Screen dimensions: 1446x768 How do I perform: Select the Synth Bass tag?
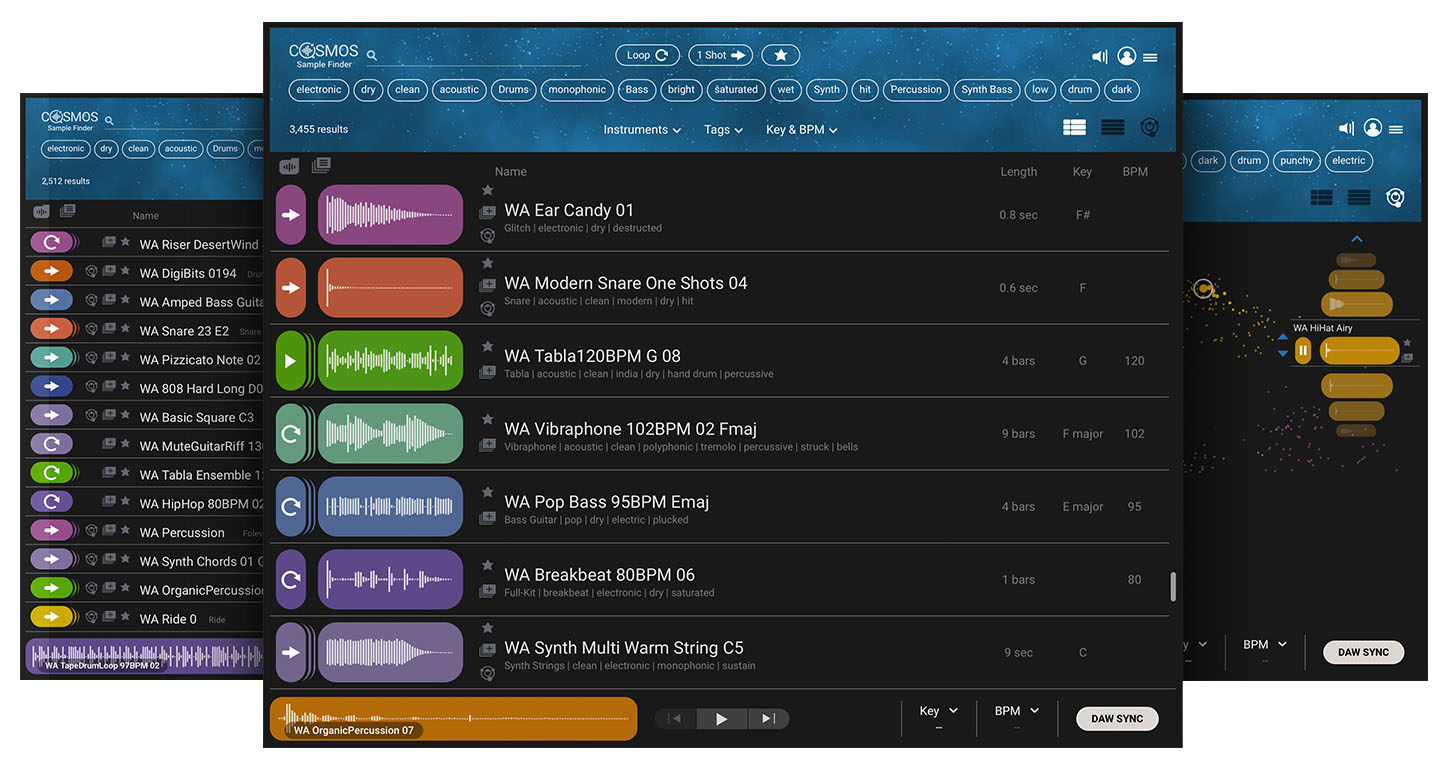click(987, 90)
